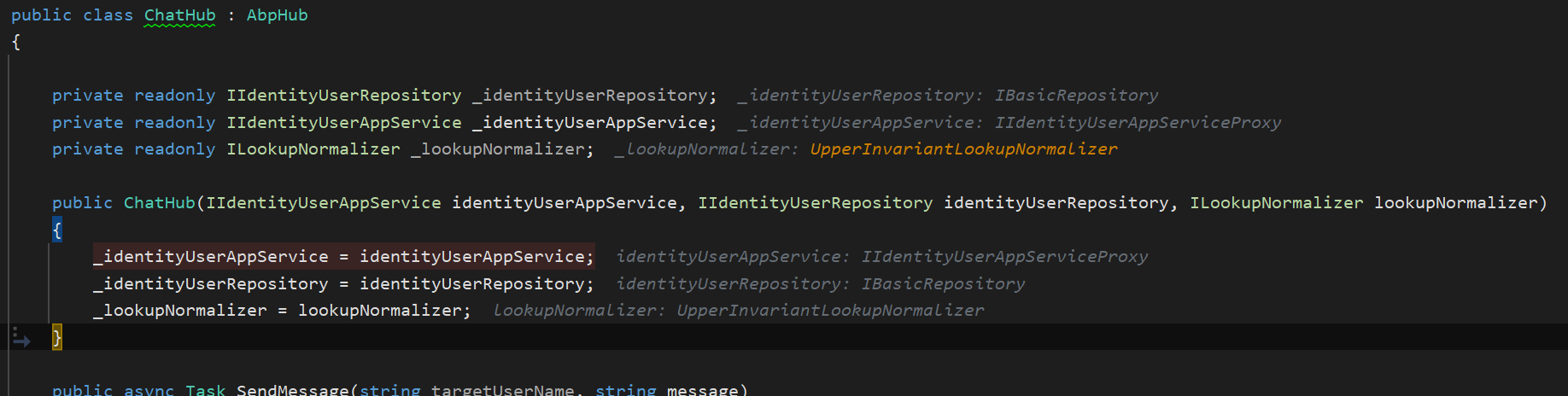Click the class keyword in the class declaration
The image size is (1568, 396).
pyautogui.click(x=108, y=15)
